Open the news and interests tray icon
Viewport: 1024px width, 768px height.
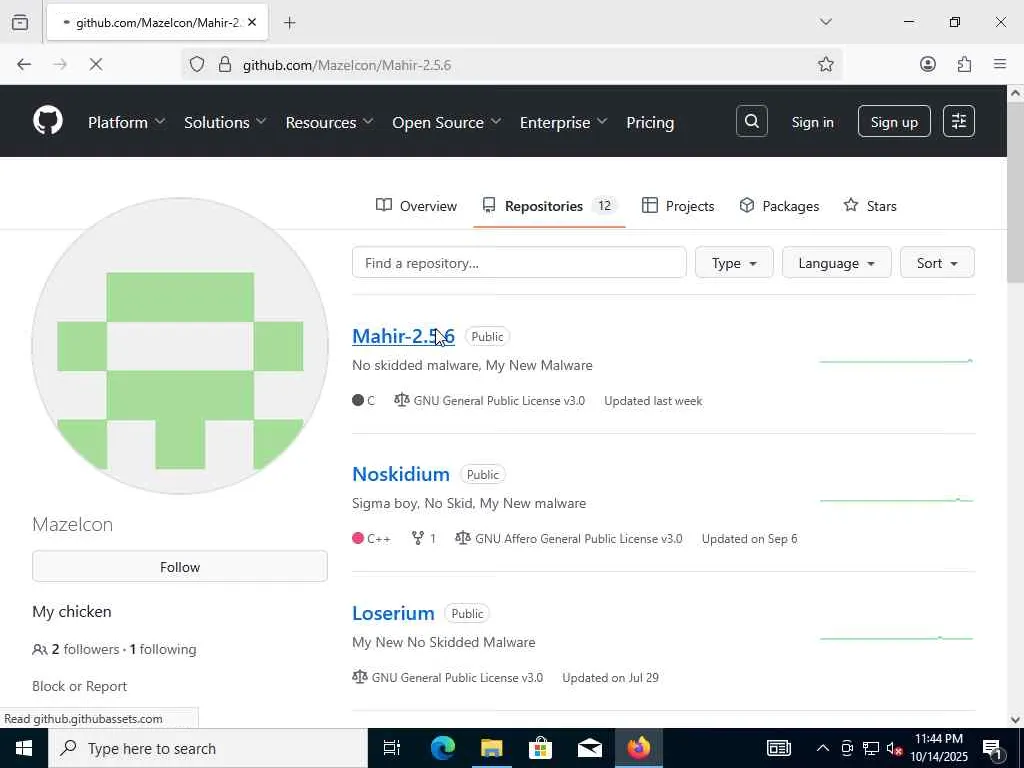click(778, 748)
